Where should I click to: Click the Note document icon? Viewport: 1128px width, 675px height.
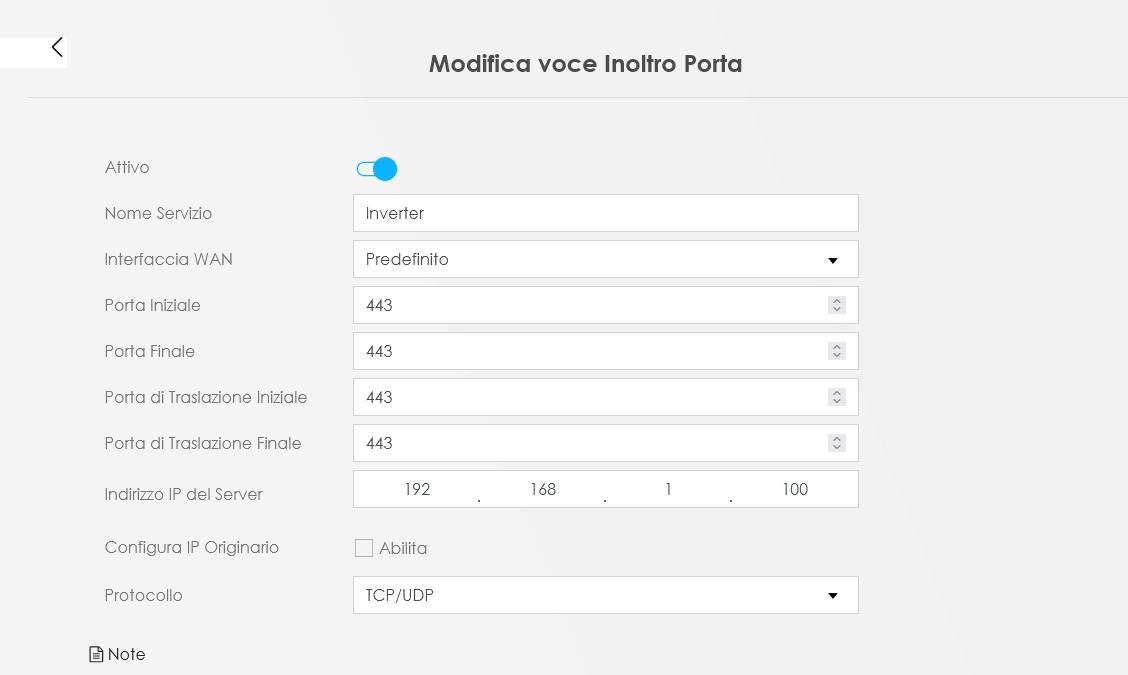[96, 654]
